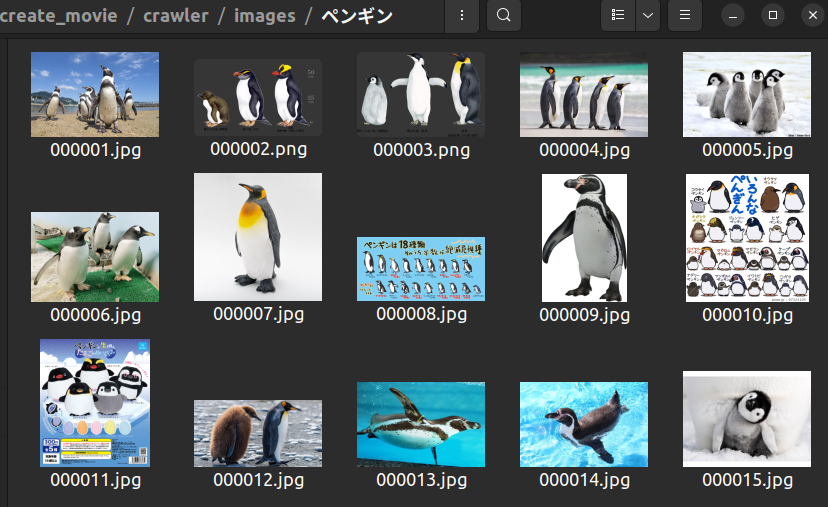Screen dimensions: 828x507
Task: Select thumbnail of 000004.jpg king penguins
Action: click(x=584, y=95)
